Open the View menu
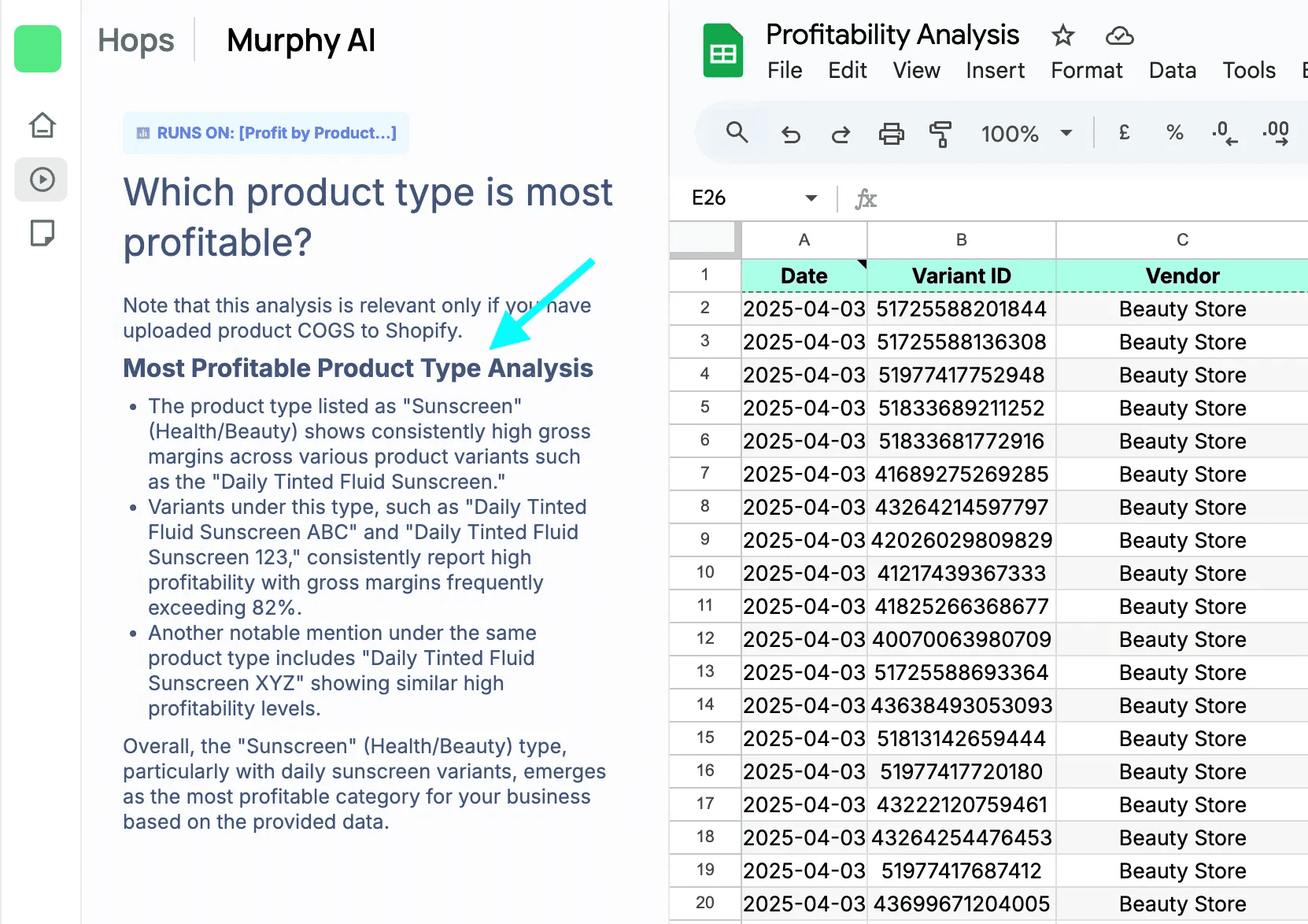 [917, 71]
